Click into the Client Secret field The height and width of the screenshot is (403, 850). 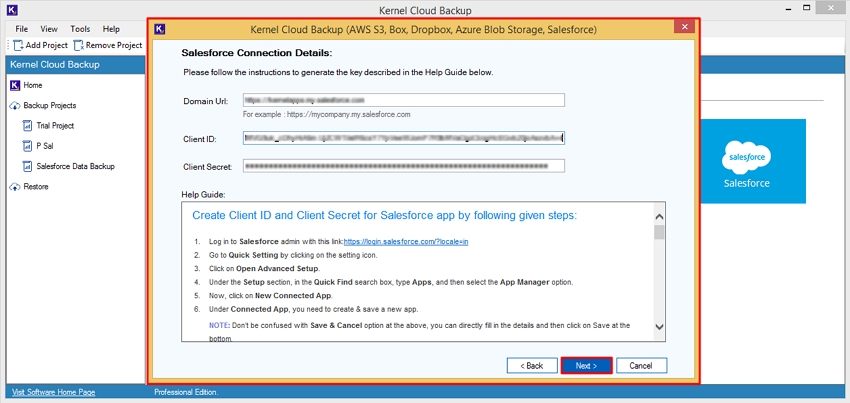[404, 166]
